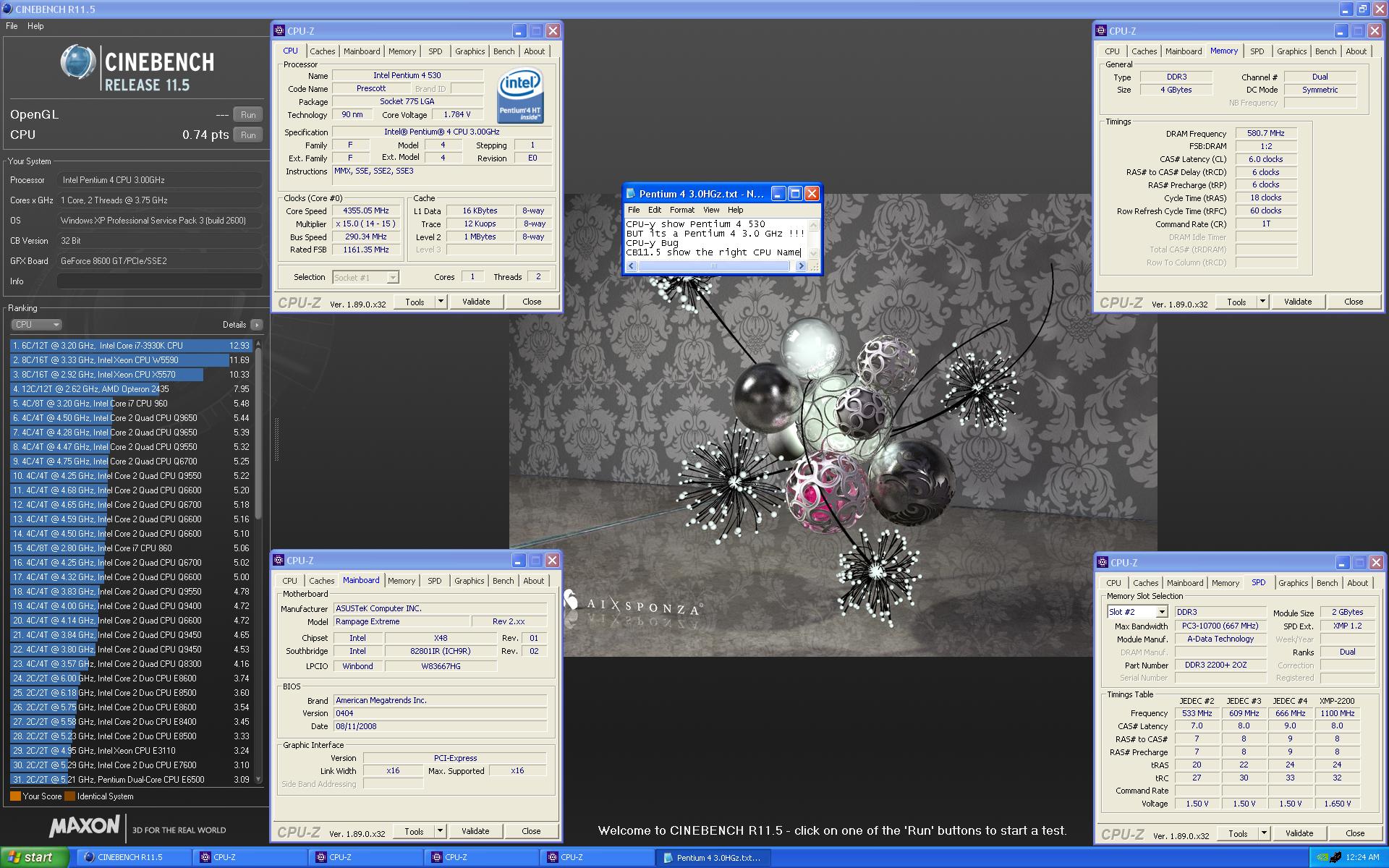The image size is (1389, 868).
Task: Click Close button in top-left CPU-Z
Action: tap(532, 302)
